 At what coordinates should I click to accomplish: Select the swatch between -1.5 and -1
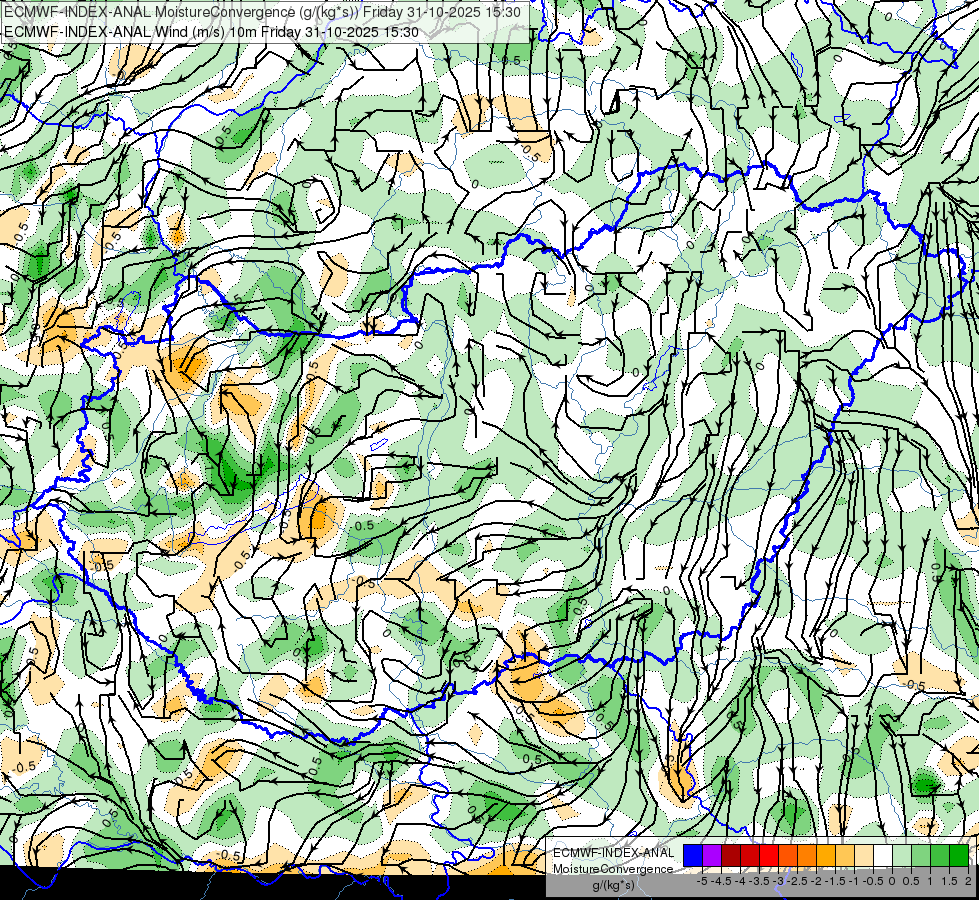tap(845, 856)
